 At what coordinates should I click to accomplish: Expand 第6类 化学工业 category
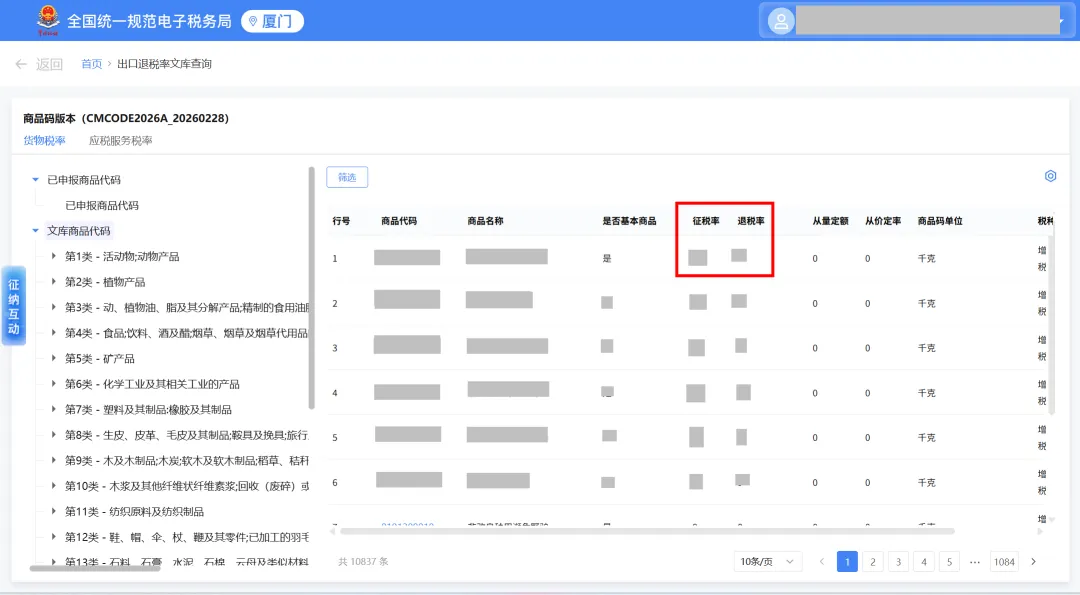[54, 384]
